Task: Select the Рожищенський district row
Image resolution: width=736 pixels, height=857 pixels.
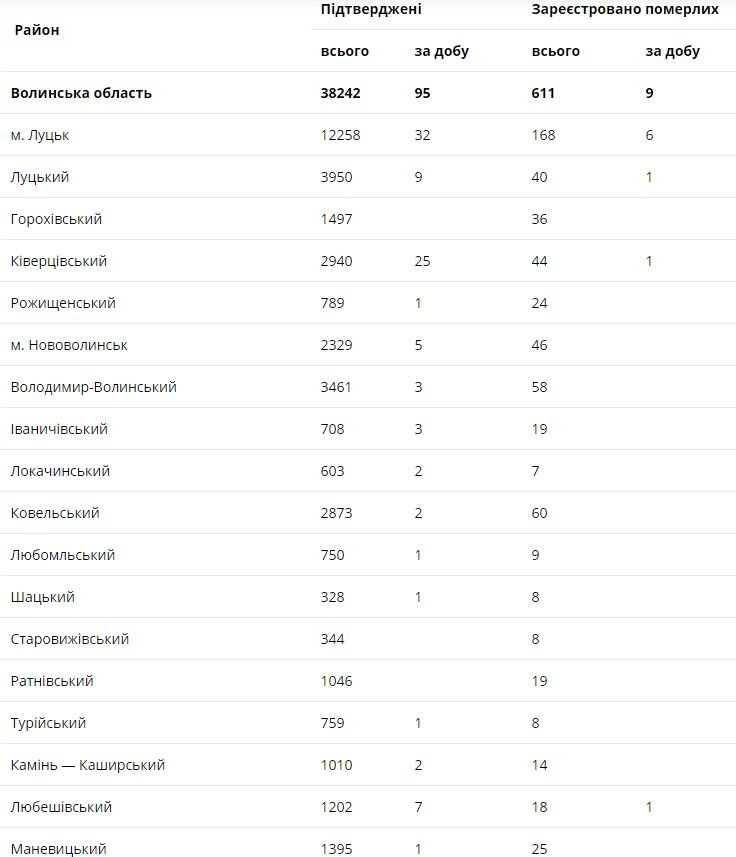Action: pos(63,303)
